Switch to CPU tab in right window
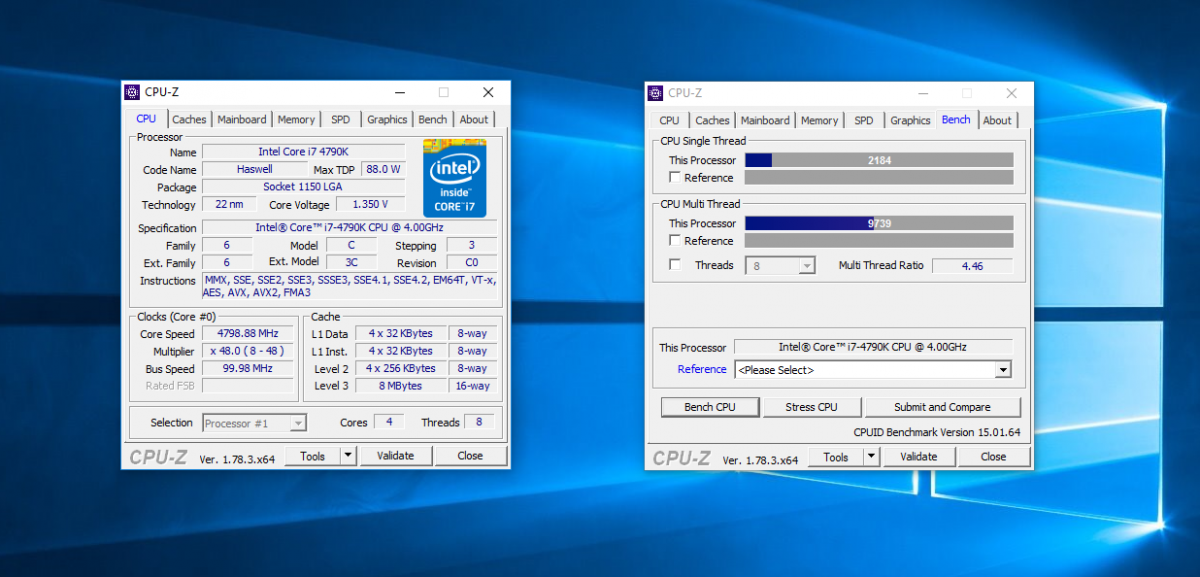Viewport: 1200px width, 577px height. pos(669,121)
